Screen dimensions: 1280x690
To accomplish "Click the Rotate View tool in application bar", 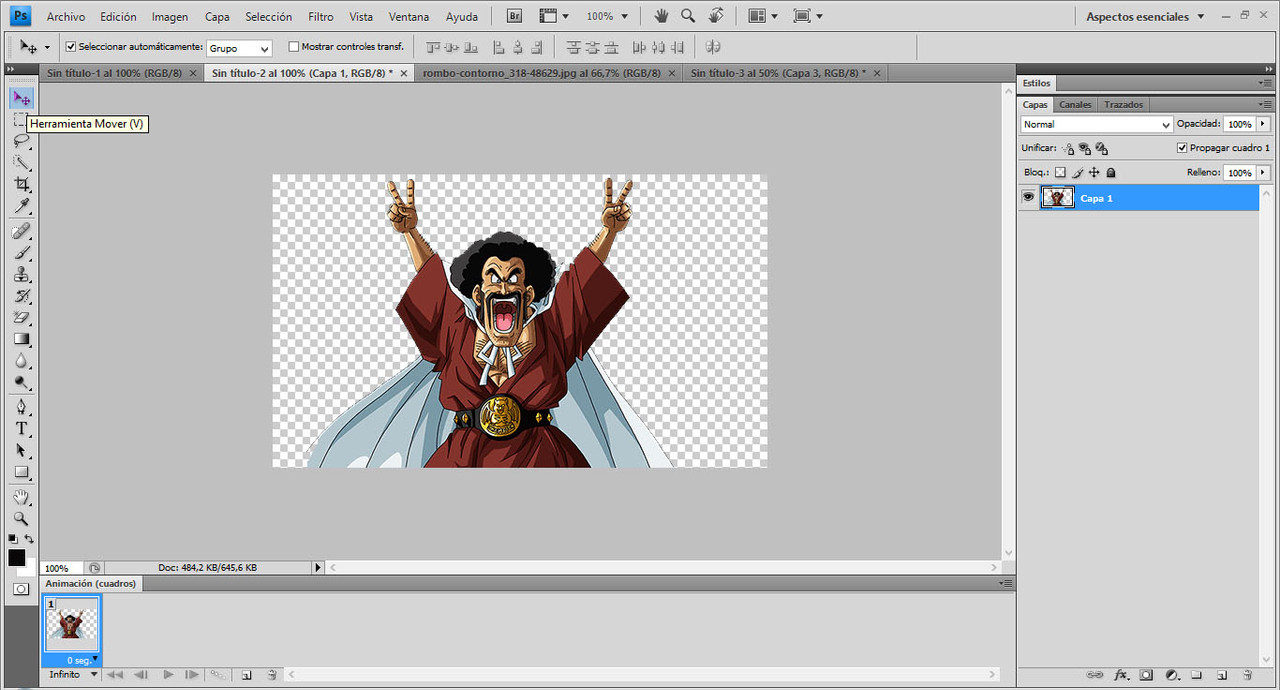I will [716, 16].
